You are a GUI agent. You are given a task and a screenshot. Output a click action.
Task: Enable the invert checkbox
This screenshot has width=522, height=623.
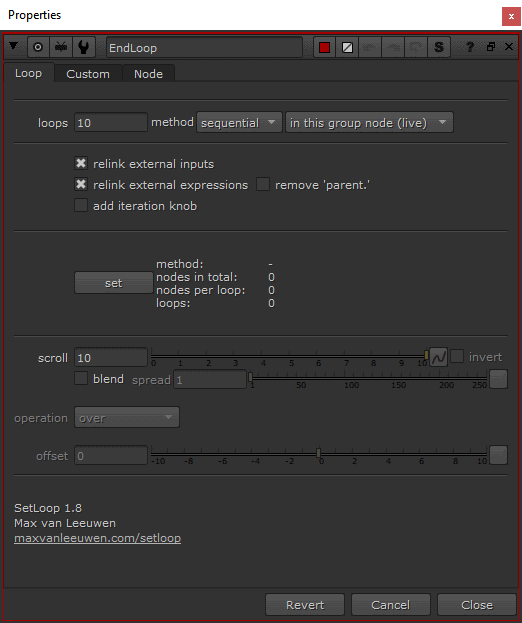[x=457, y=356]
